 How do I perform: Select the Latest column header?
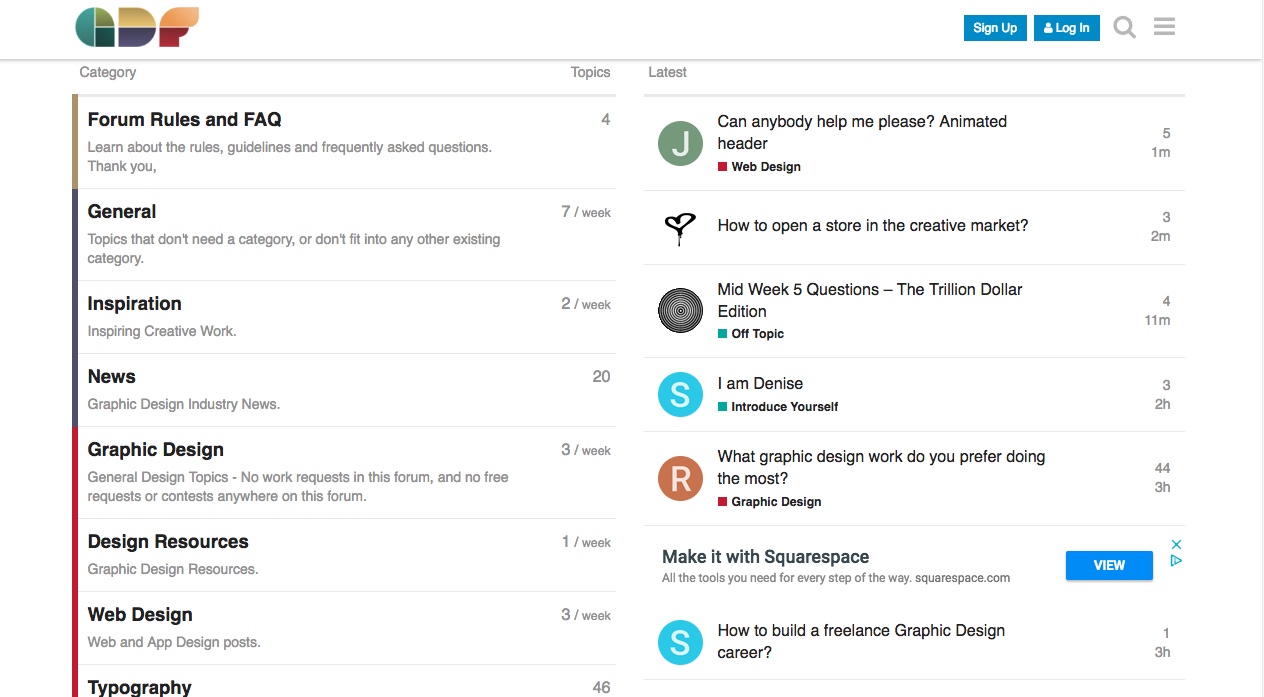coord(667,72)
